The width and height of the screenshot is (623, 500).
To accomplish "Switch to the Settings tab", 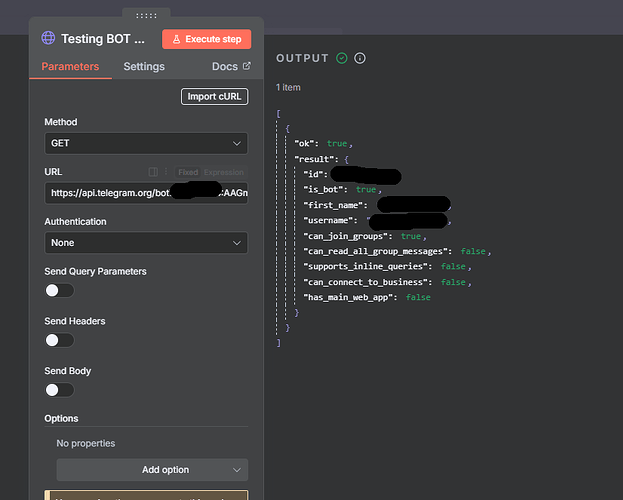I will pos(144,66).
